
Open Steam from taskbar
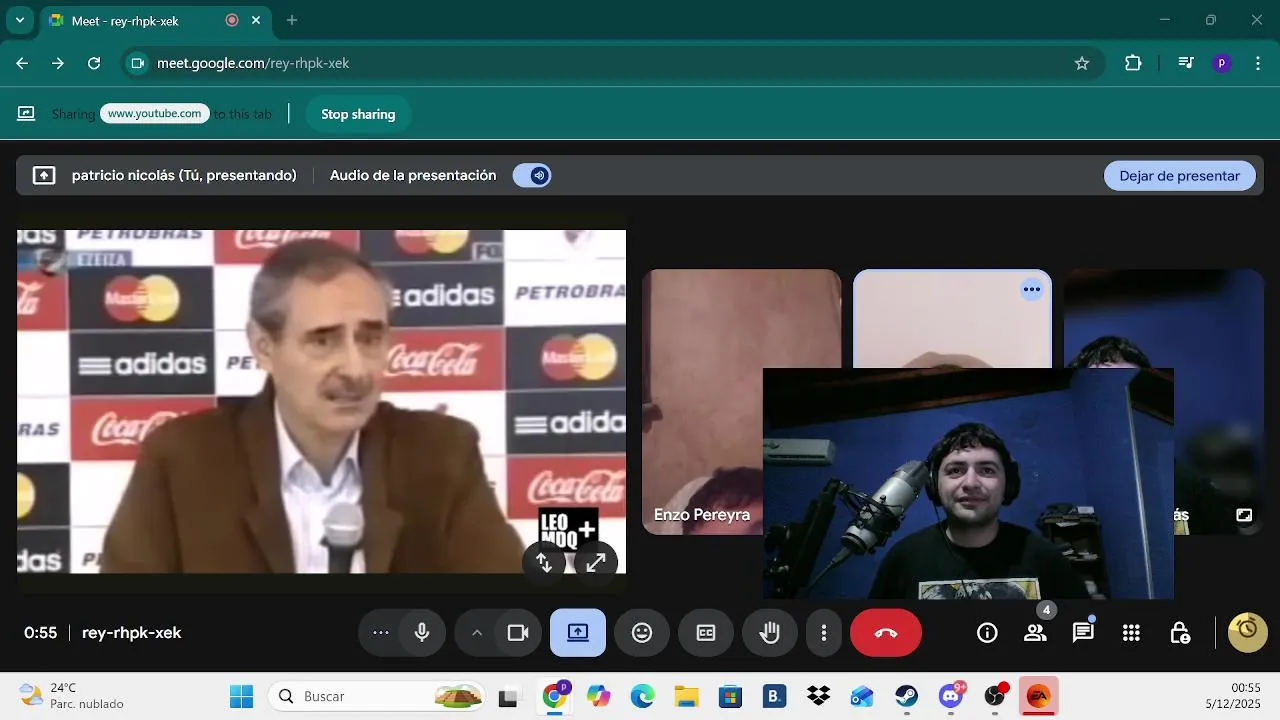(x=907, y=697)
